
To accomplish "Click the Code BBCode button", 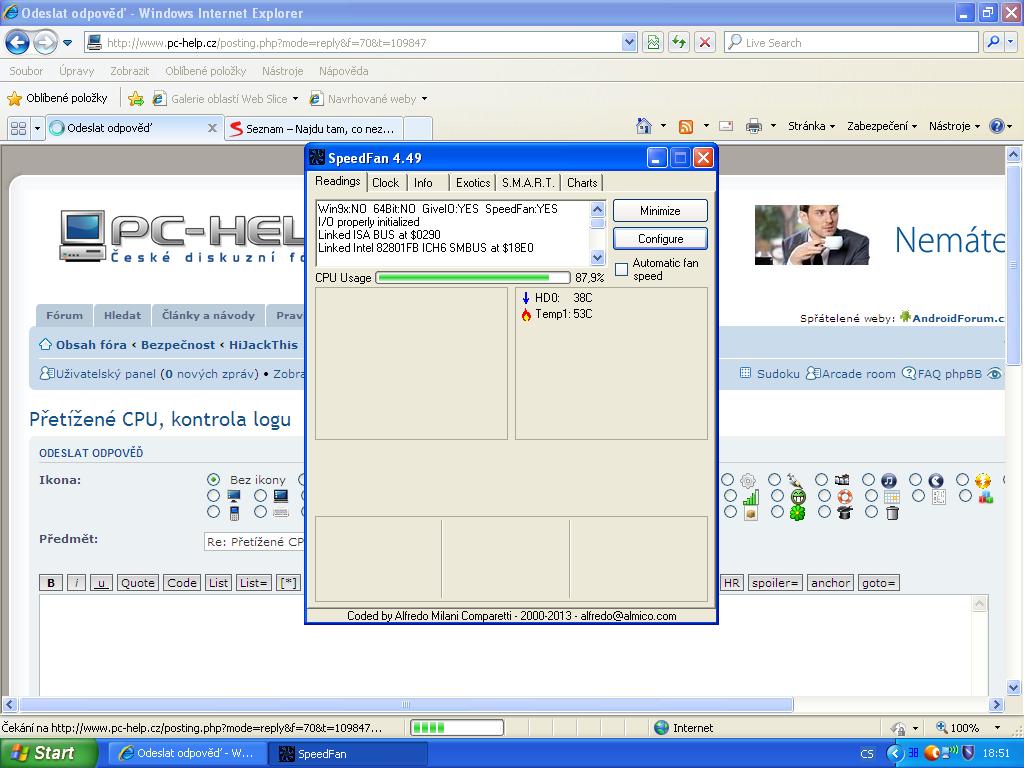I will (x=182, y=583).
